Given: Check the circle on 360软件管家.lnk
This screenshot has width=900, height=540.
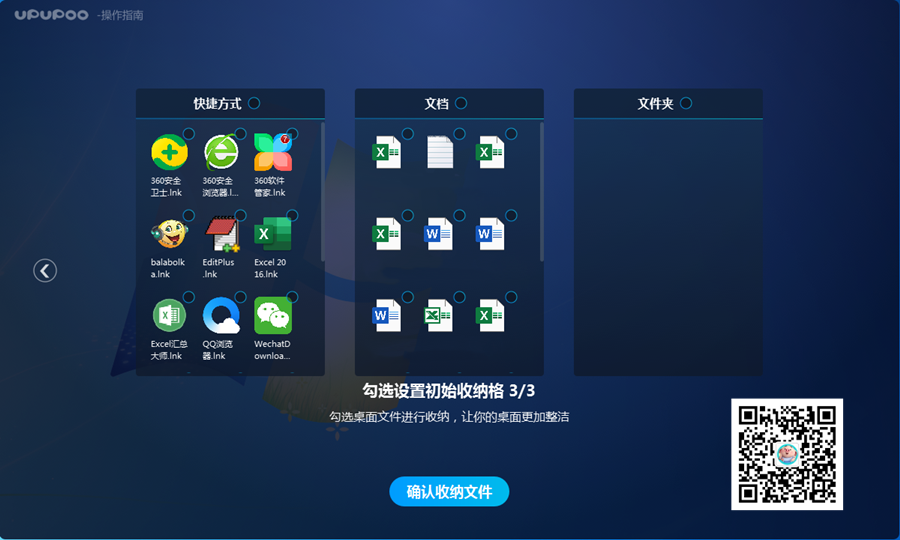Looking at the screenshot, I should coord(292,134).
